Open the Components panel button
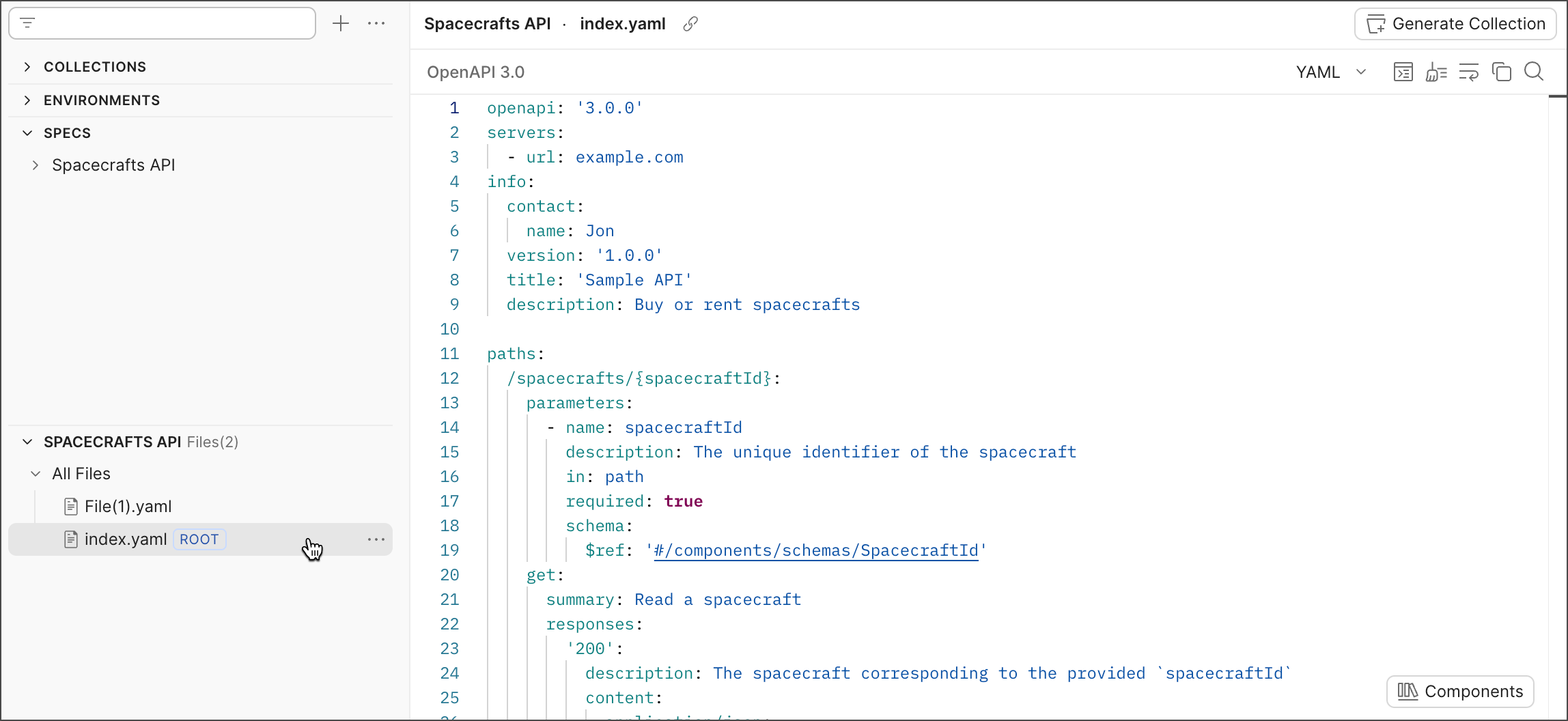The height and width of the screenshot is (721, 1568). click(x=1460, y=692)
